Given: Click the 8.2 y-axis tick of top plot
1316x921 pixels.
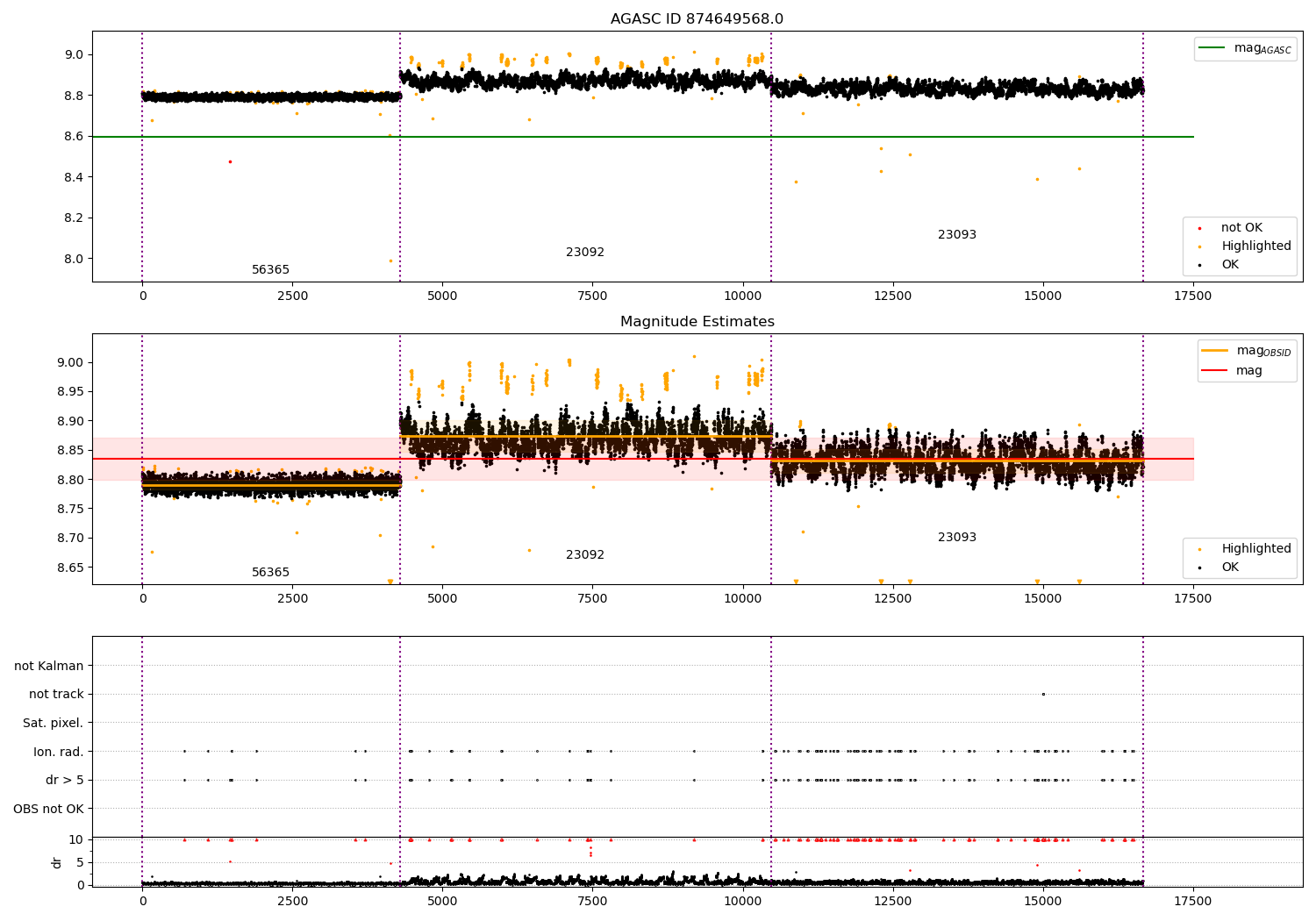Looking at the screenshot, I should tap(75, 218).
